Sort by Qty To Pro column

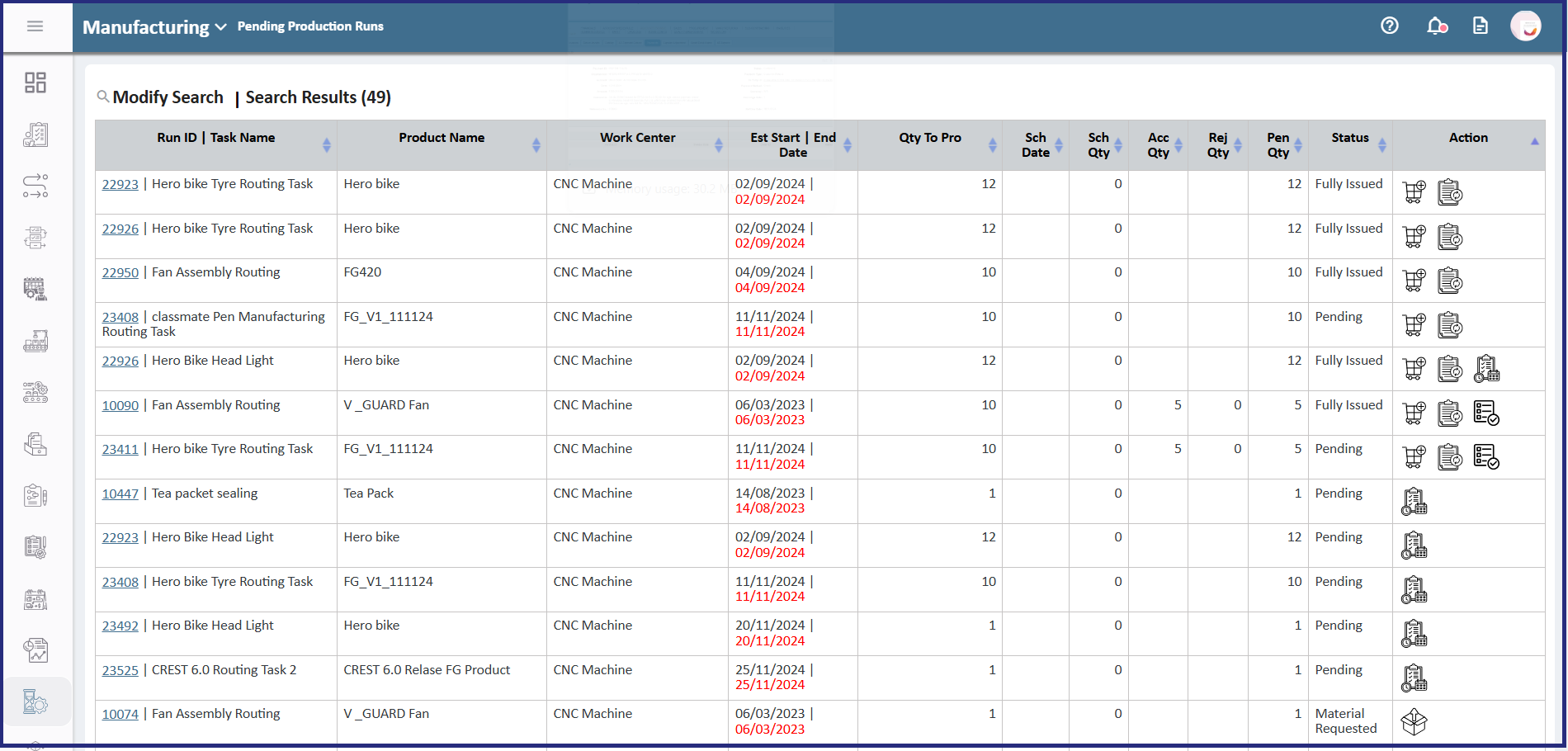pyautogui.click(x=993, y=145)
